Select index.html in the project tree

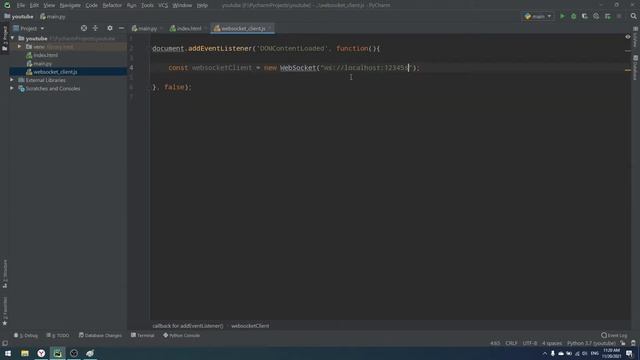coord(45,55)
